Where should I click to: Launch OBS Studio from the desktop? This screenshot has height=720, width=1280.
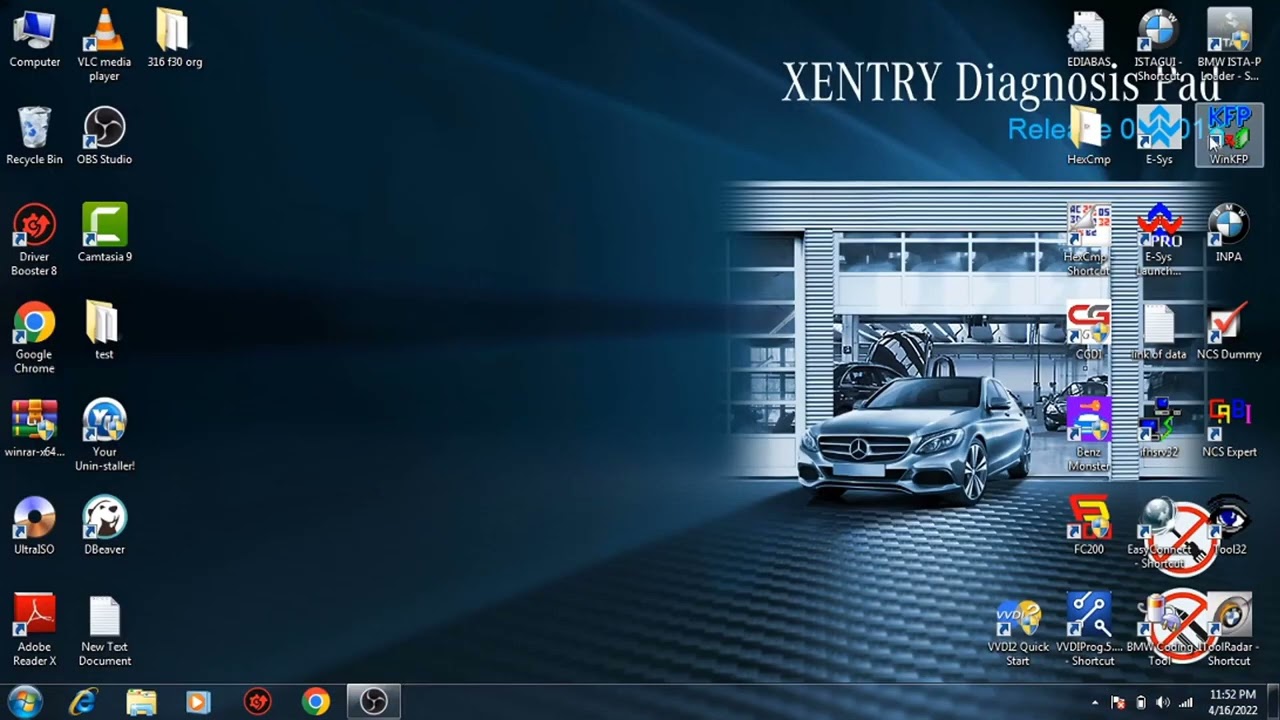click(x=104, y=137)
